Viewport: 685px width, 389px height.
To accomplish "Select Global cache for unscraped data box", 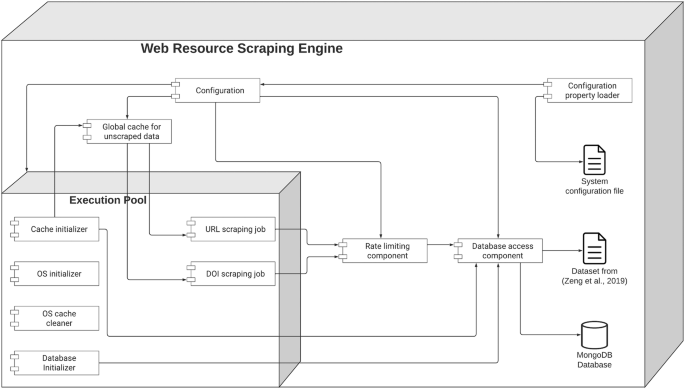I will pyautogui.click(x=127, y=131).
